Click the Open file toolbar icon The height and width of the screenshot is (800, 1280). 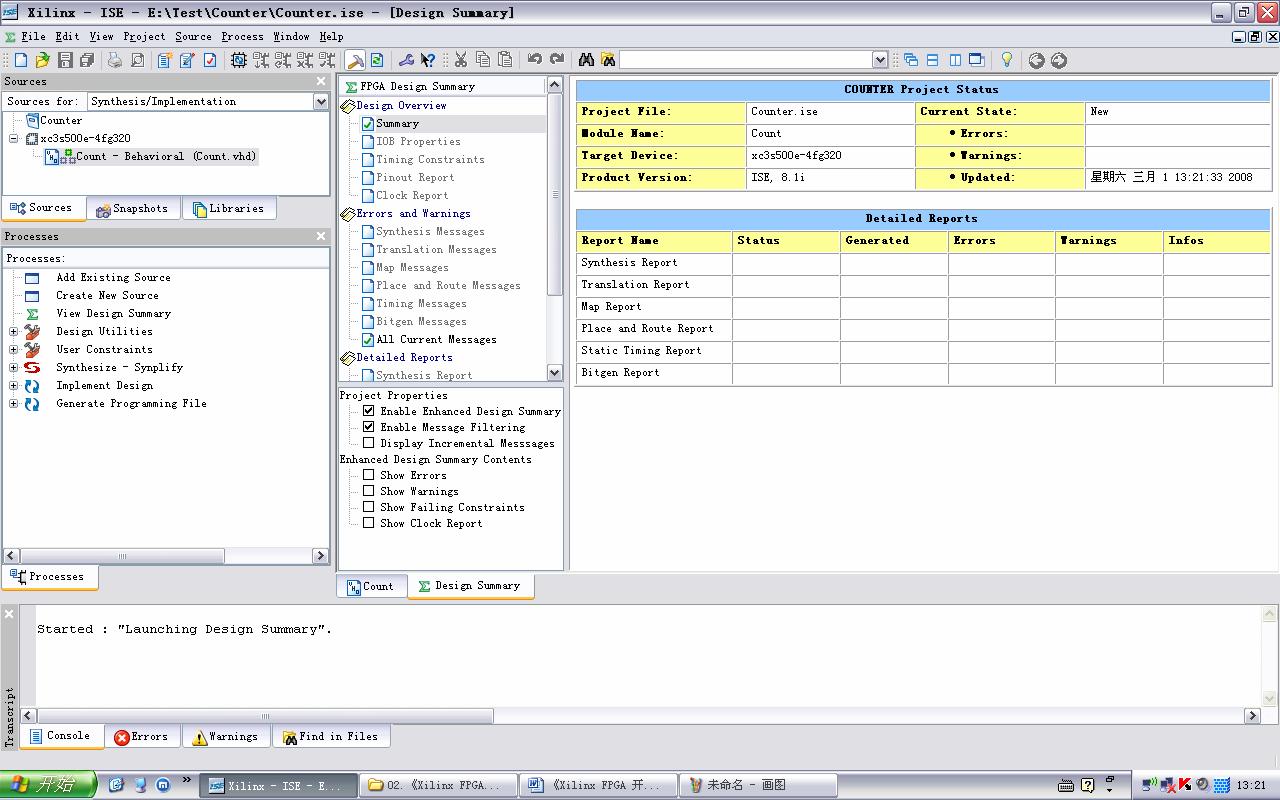pos(42,60)
